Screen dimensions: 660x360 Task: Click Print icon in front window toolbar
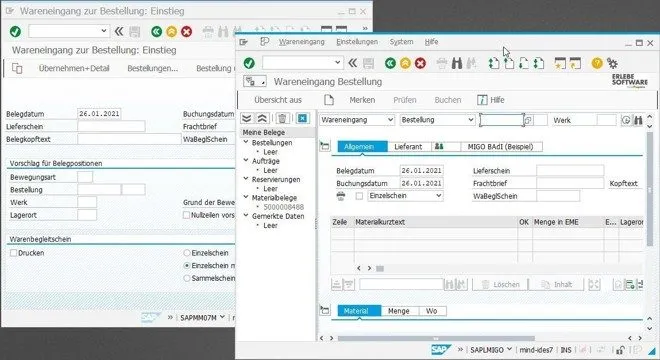pos(442,64)
